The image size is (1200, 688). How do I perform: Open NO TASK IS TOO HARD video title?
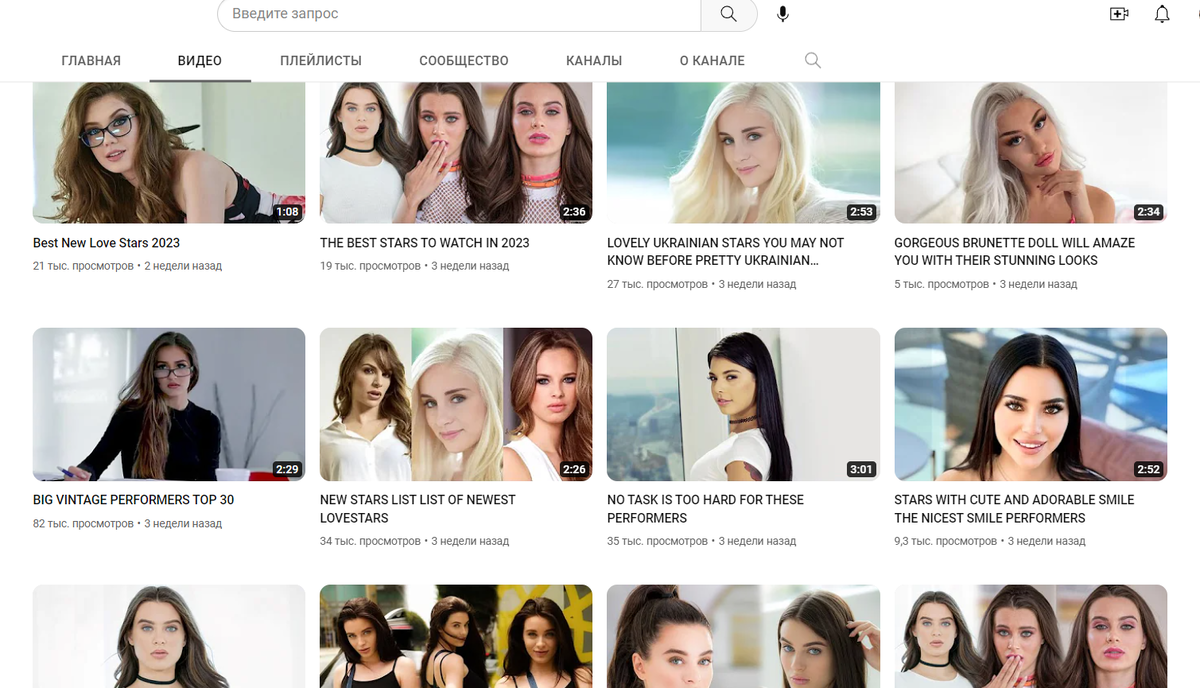[705, 509]
